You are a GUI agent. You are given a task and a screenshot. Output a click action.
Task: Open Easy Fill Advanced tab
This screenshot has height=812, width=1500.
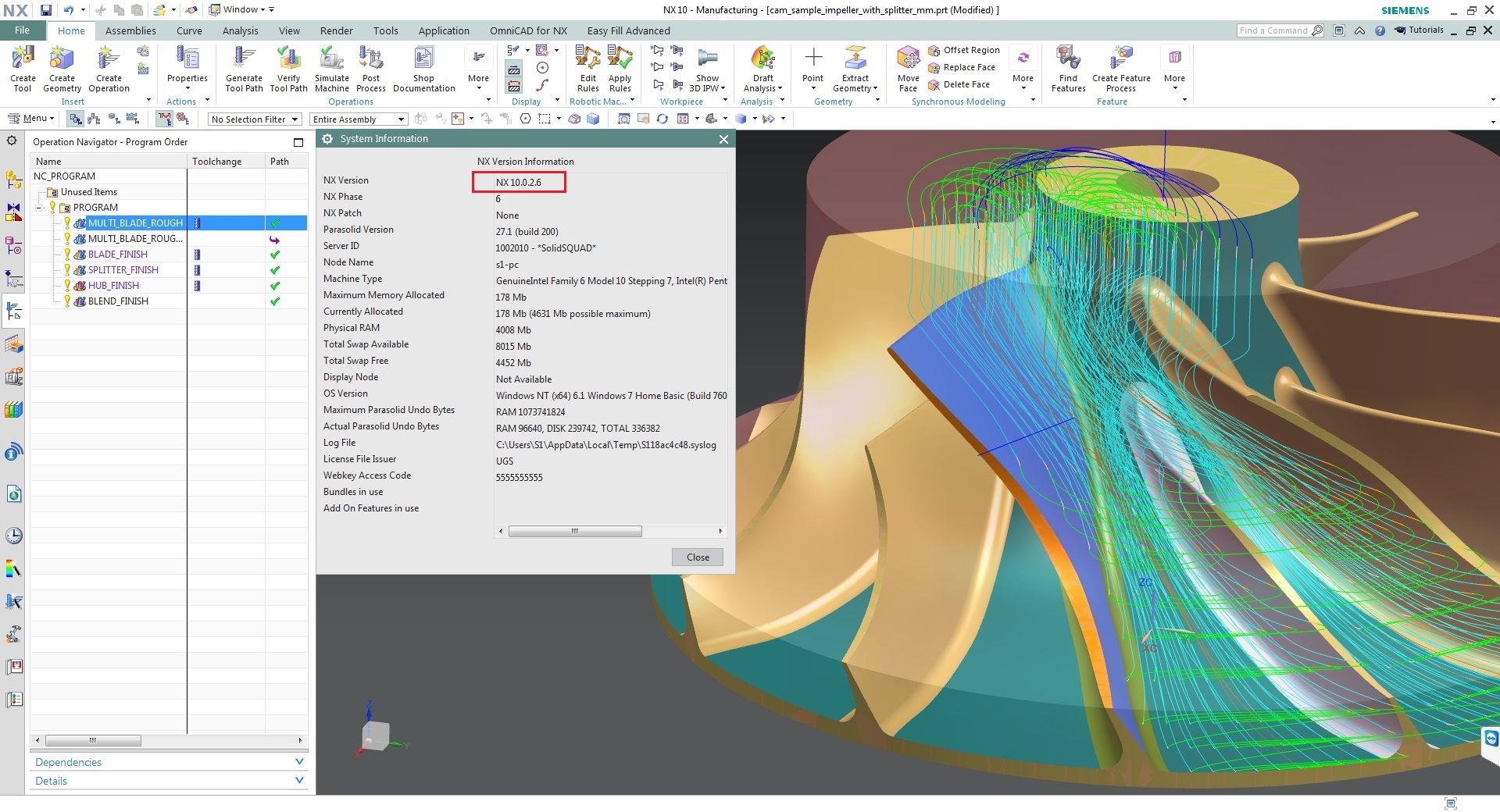pos(628,31)
